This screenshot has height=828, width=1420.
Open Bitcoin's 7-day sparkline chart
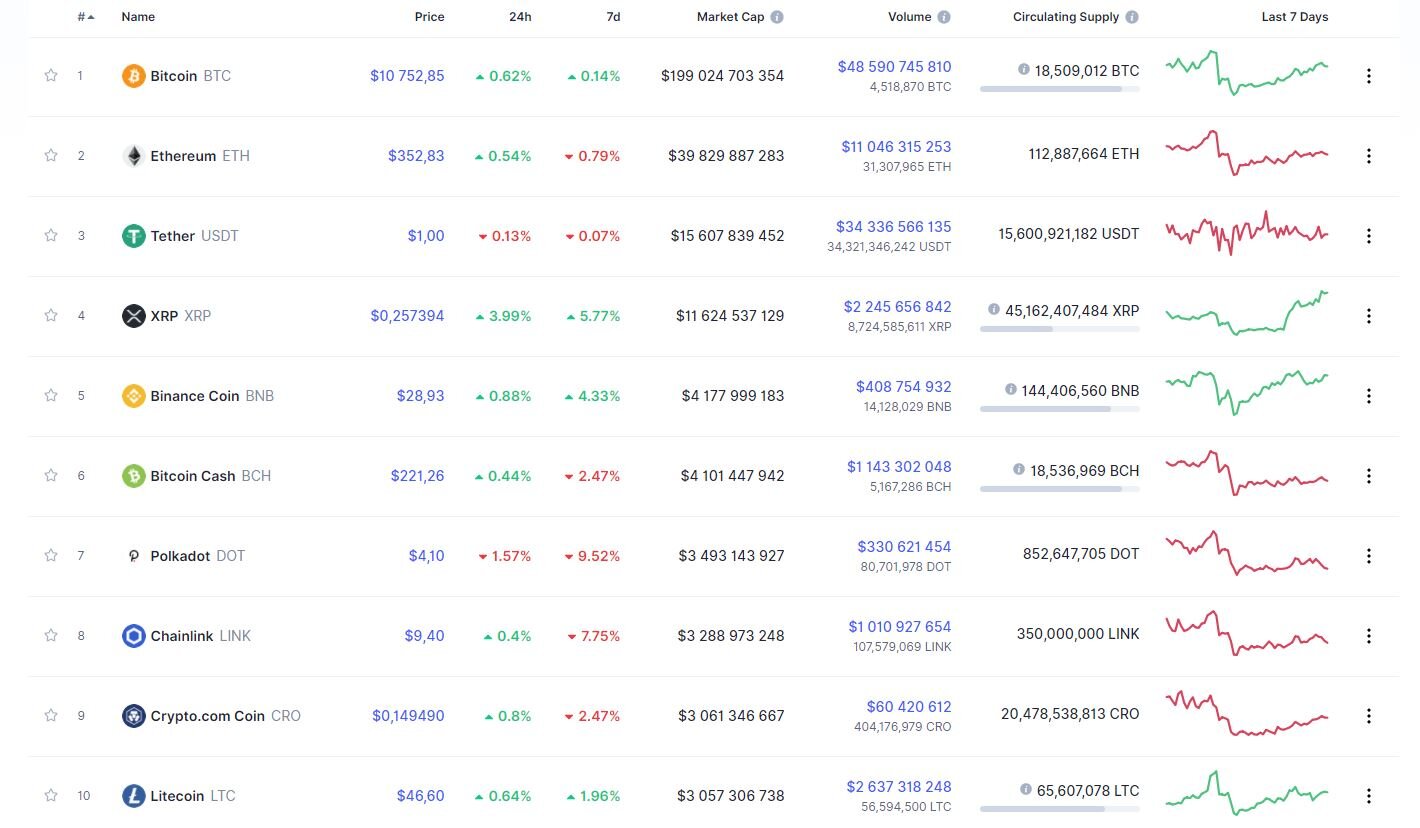(1247, 72)
